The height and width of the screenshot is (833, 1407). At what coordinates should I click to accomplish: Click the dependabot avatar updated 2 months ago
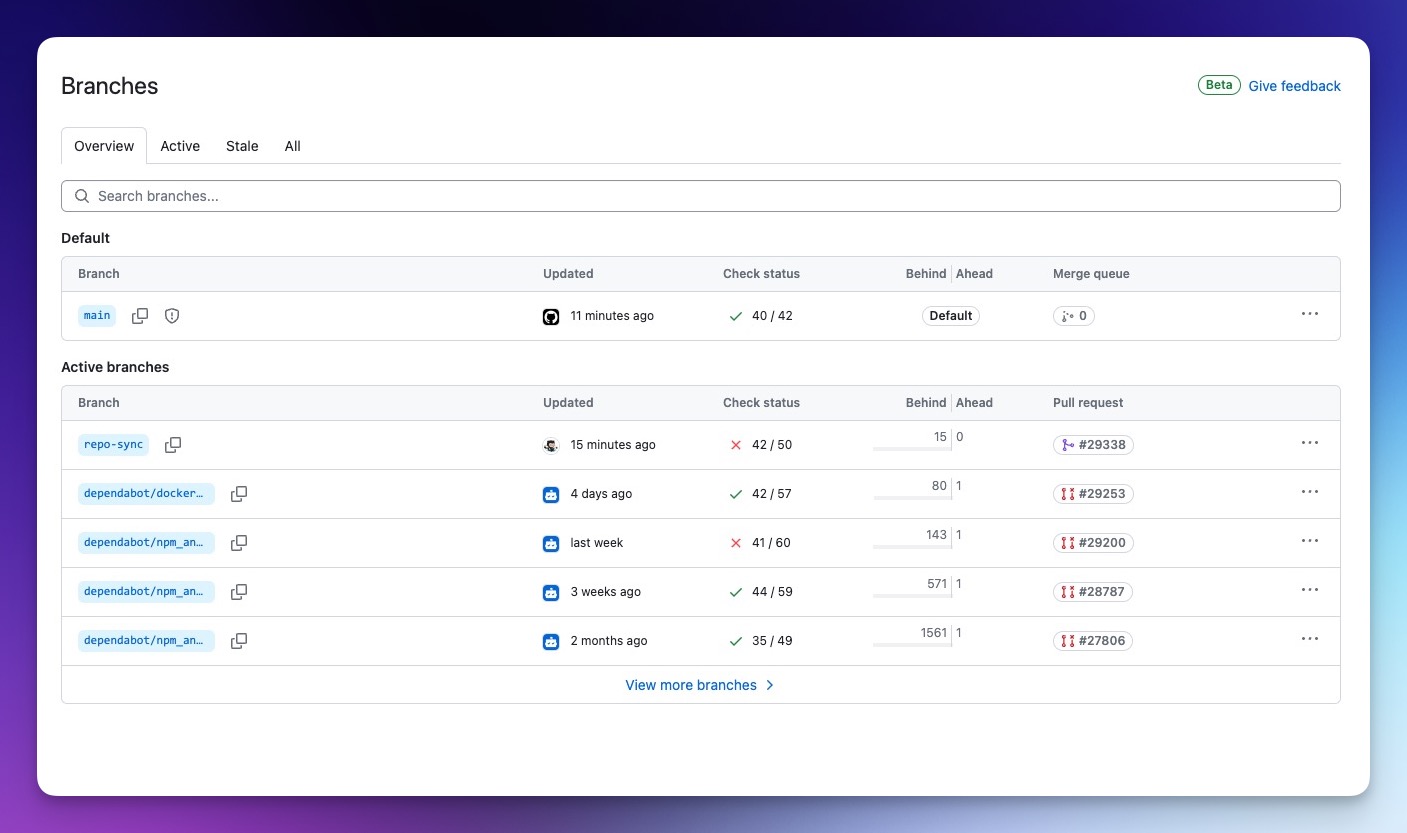(551, 641)
